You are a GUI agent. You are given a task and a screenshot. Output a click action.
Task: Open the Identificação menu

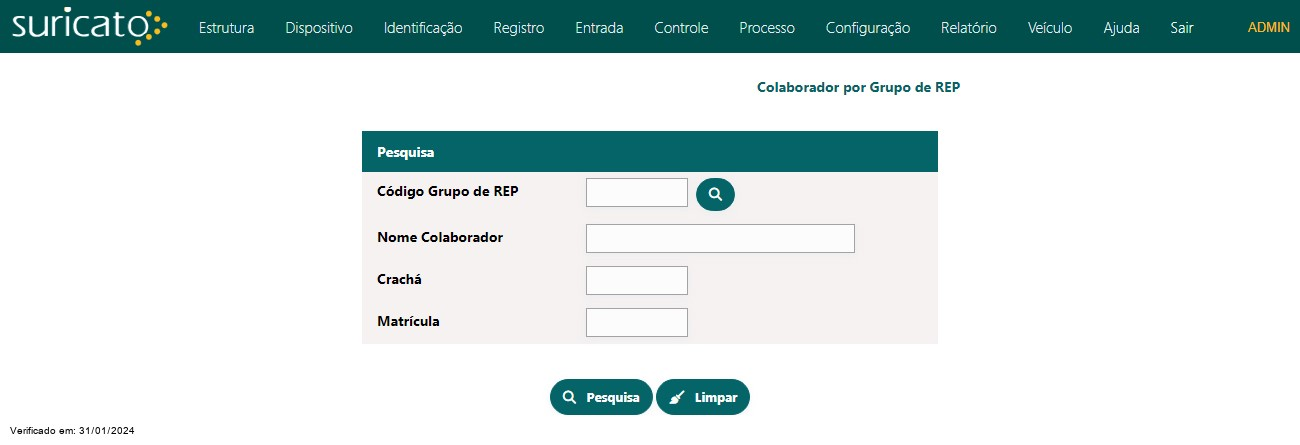[423, 28]
